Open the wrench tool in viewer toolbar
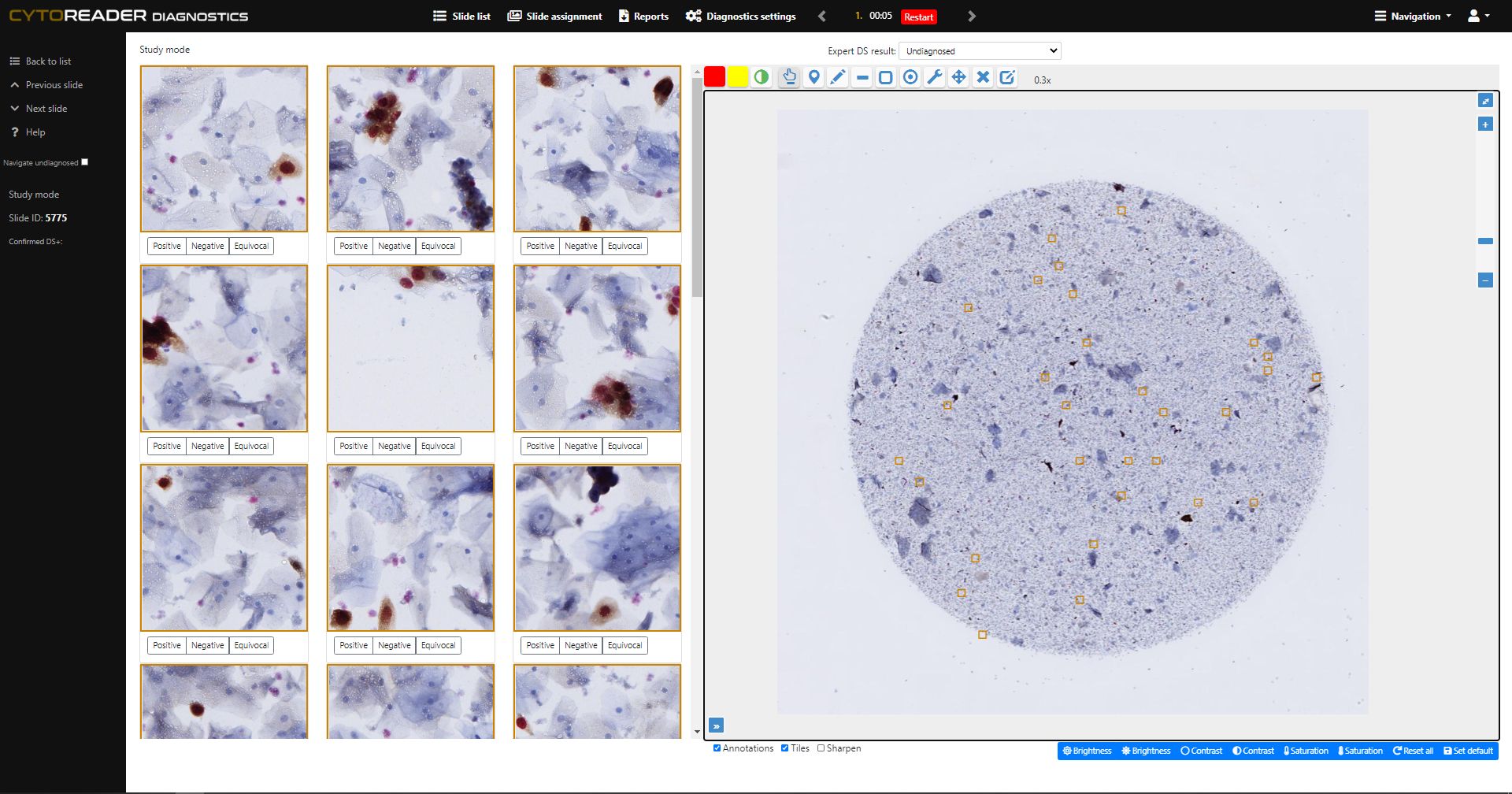 point(935,77)
